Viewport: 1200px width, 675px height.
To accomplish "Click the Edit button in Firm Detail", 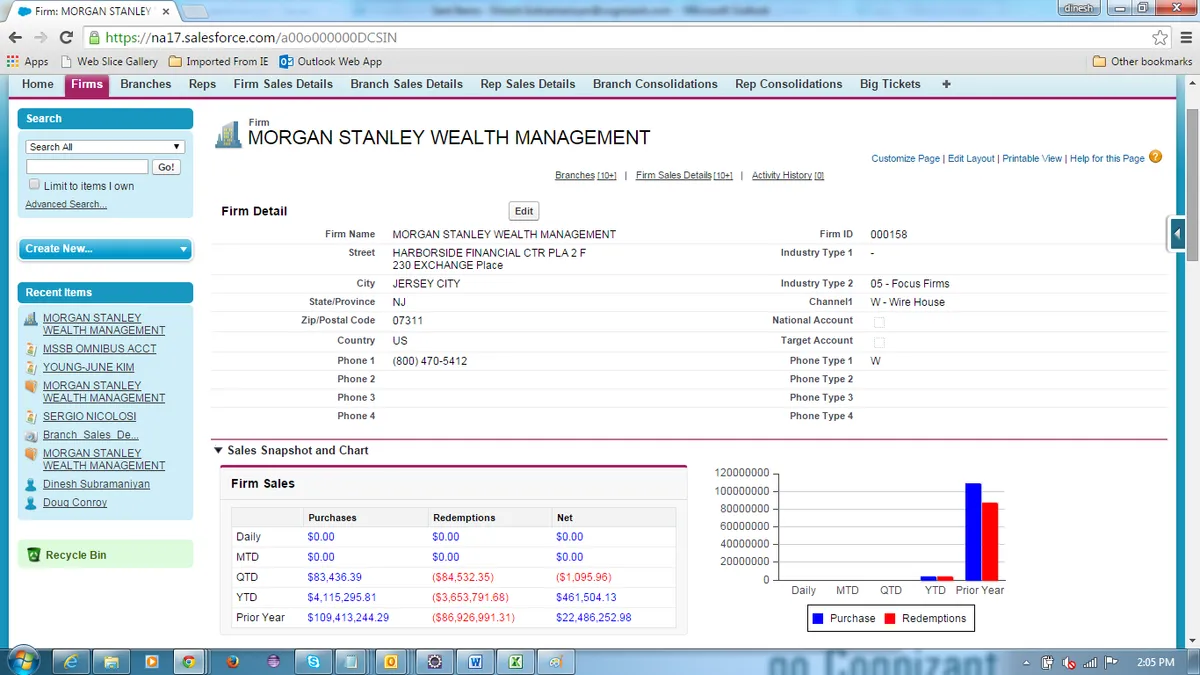I will coord(524,211).
